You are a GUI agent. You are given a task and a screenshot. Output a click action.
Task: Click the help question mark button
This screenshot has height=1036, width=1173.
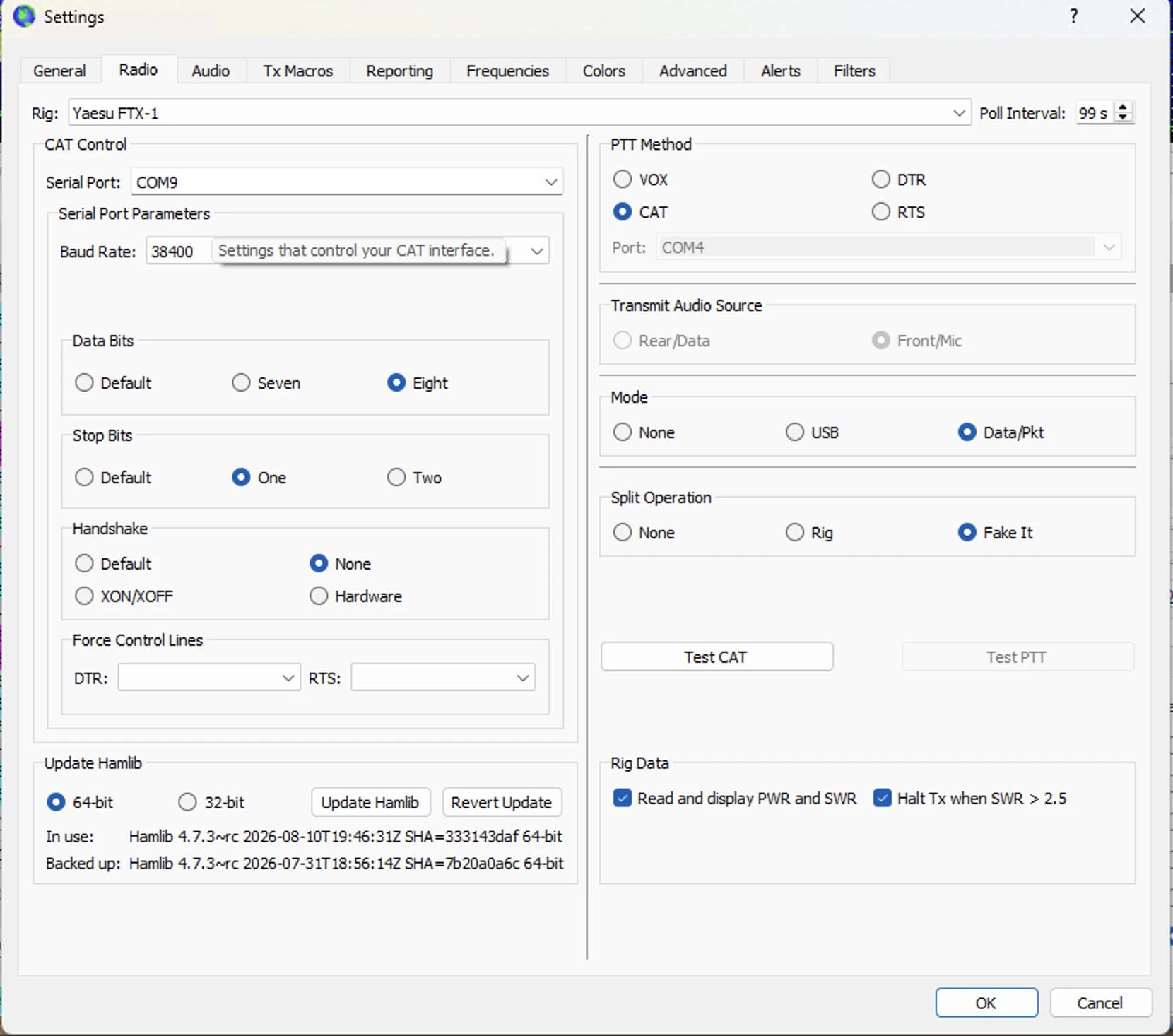click(1073, 16)
